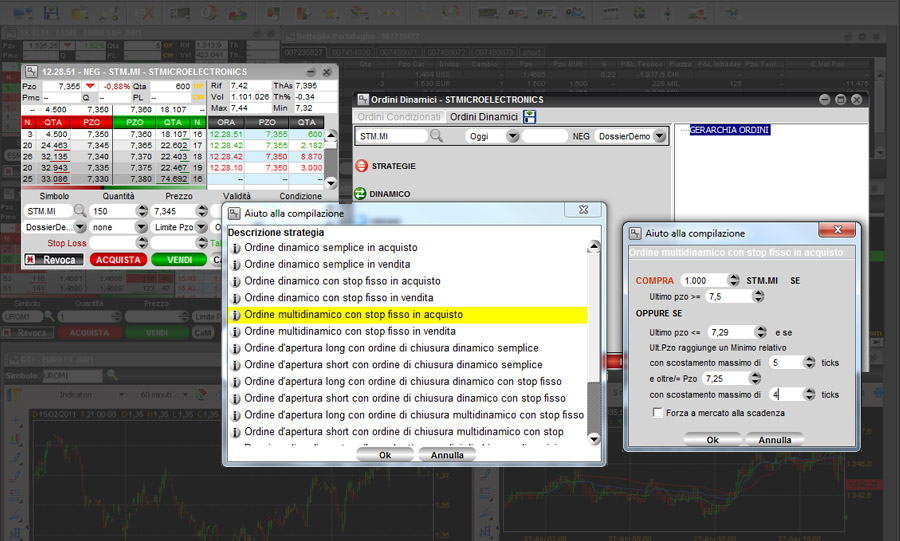The width and height of the screenshot is (900, 541).
Task: Click info icon for apertura short con chiusura dinamico semplice
Action: click(235, 365)
